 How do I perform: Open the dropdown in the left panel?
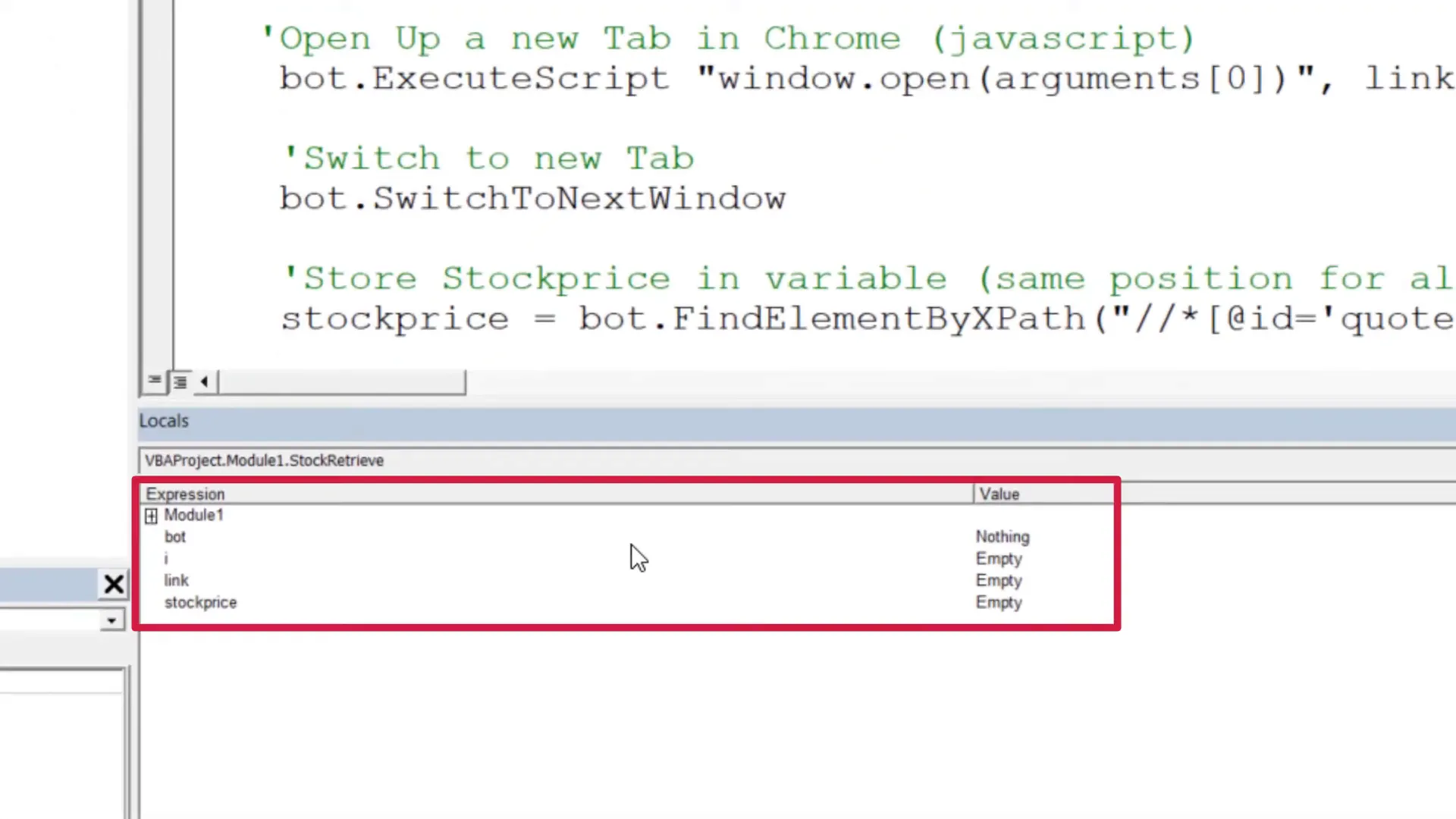[x=111, y=620]
